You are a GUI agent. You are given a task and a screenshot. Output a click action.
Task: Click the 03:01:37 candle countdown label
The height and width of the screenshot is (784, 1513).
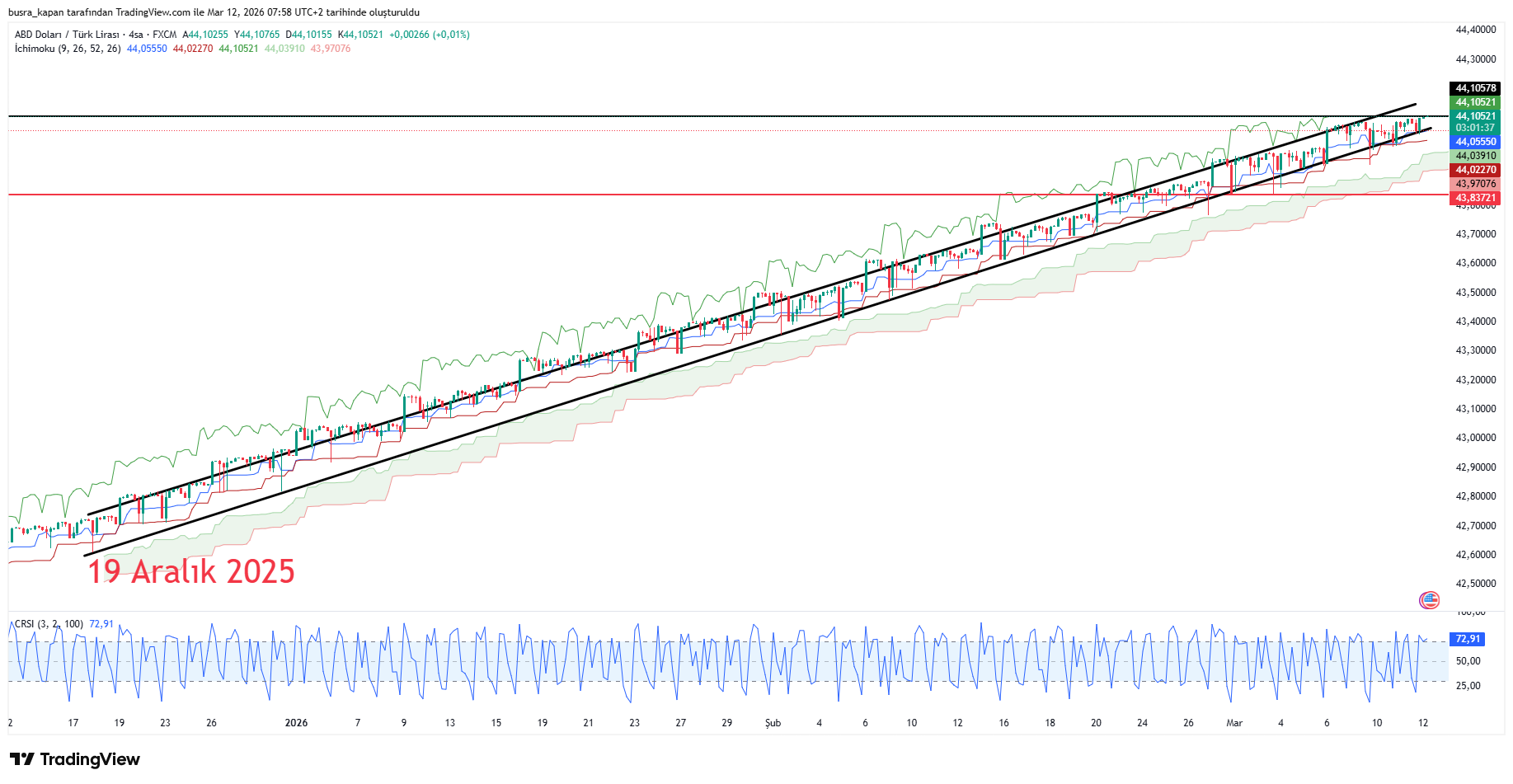(1475, 128)
